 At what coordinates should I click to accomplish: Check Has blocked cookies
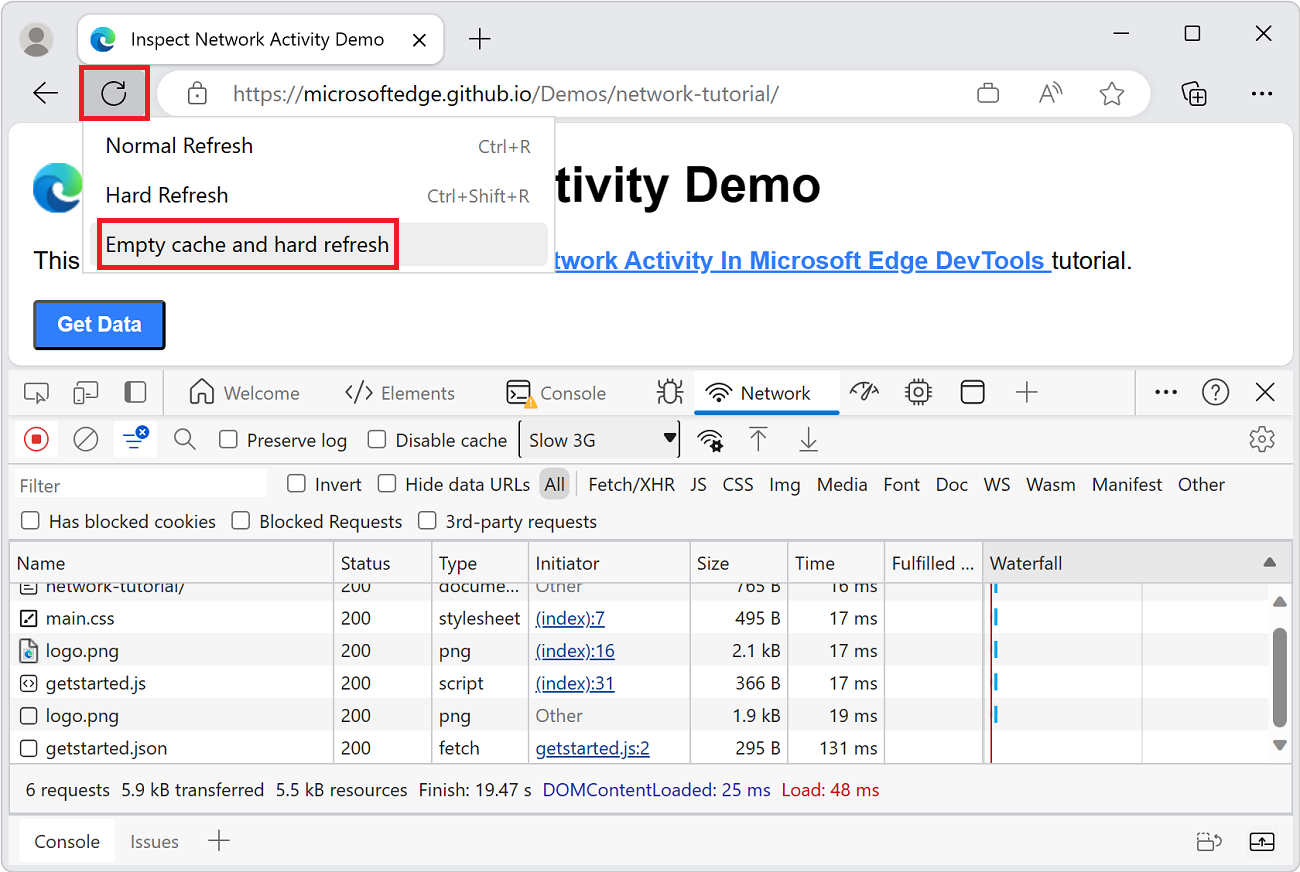point(30,521)
